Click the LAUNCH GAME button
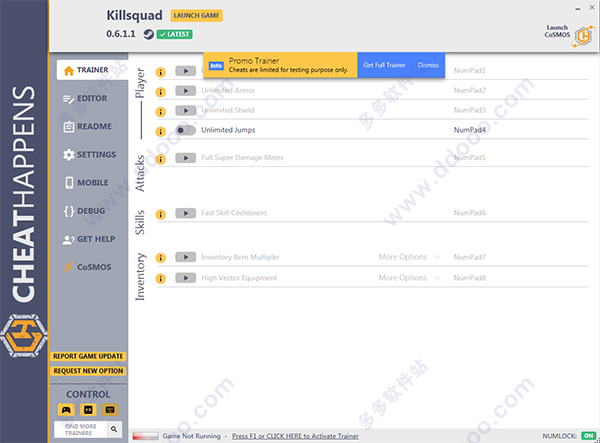 [x=196, y=16]
